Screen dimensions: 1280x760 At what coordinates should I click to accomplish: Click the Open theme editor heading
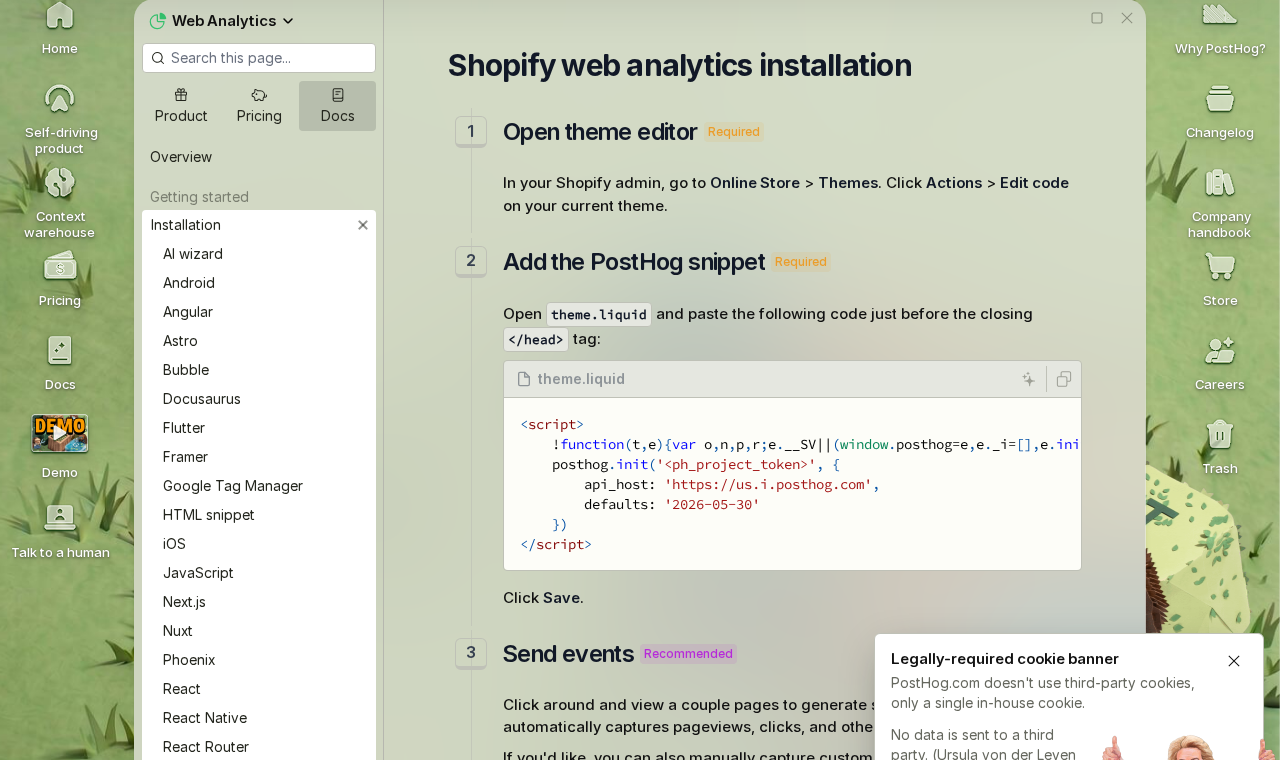600,132
